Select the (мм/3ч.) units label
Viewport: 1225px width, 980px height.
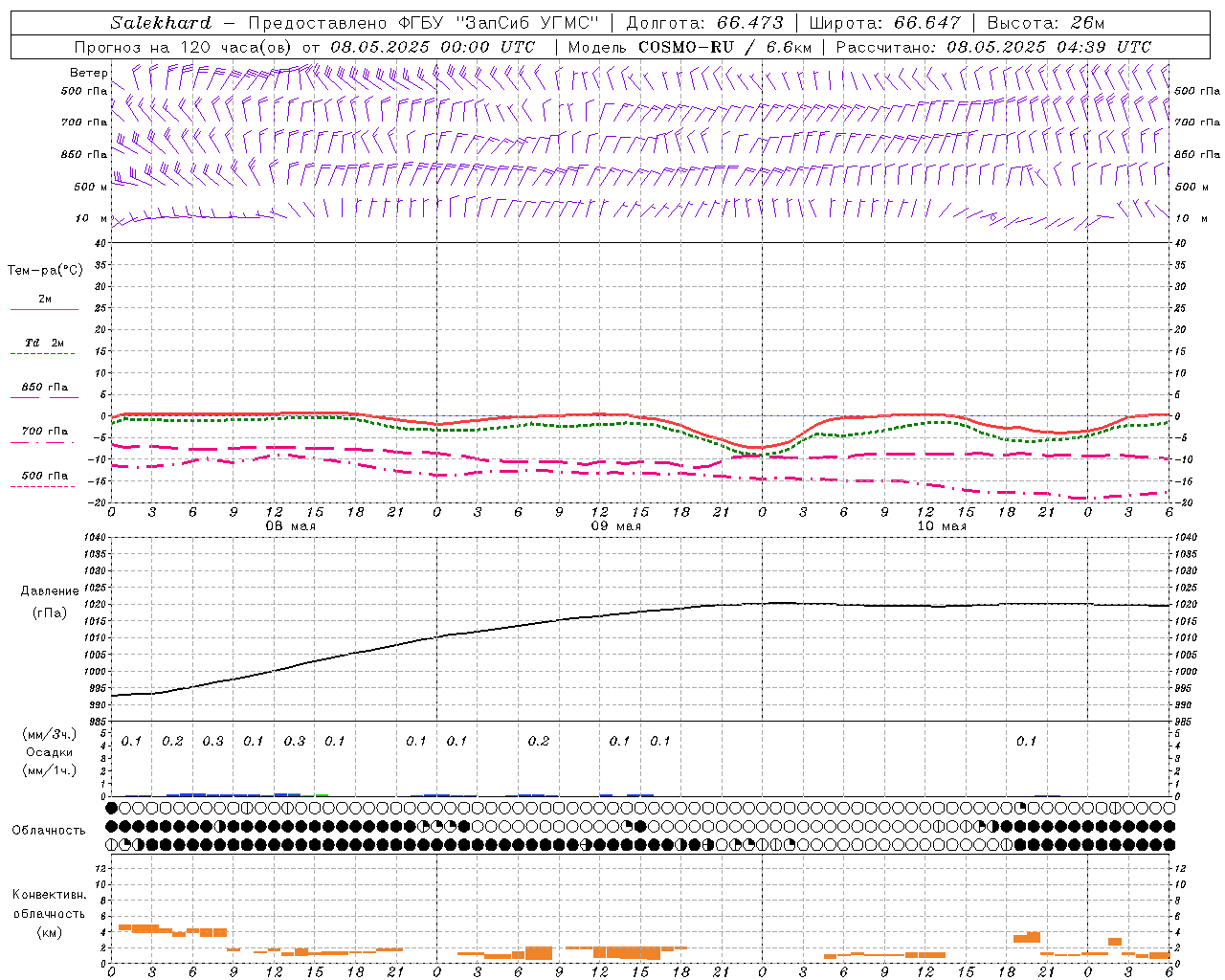(49, 734)
